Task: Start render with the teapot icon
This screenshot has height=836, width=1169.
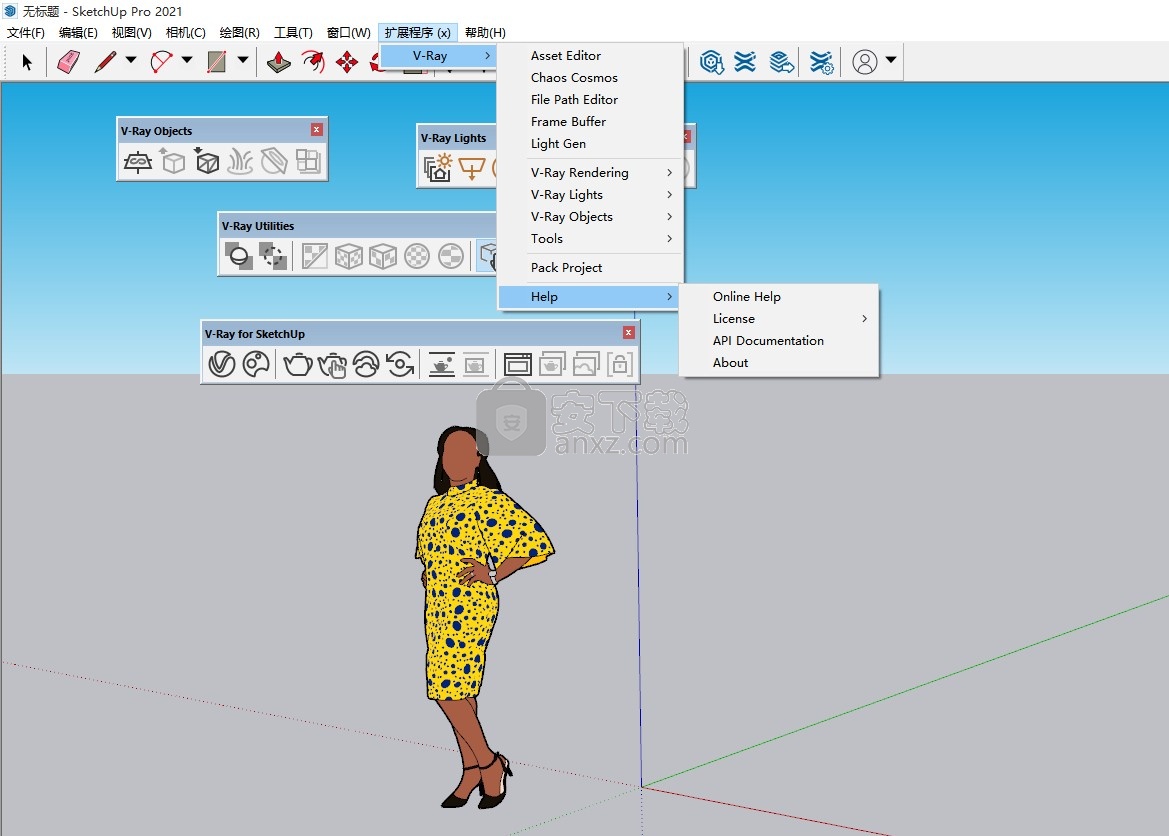Action: pos(297,364)
